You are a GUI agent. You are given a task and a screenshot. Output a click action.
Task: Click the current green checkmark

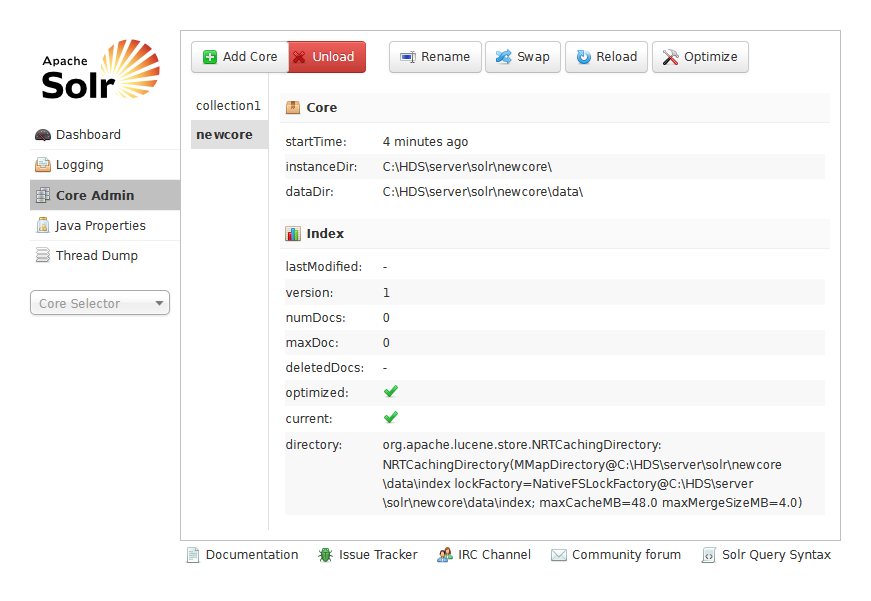(x=391, y=418)
